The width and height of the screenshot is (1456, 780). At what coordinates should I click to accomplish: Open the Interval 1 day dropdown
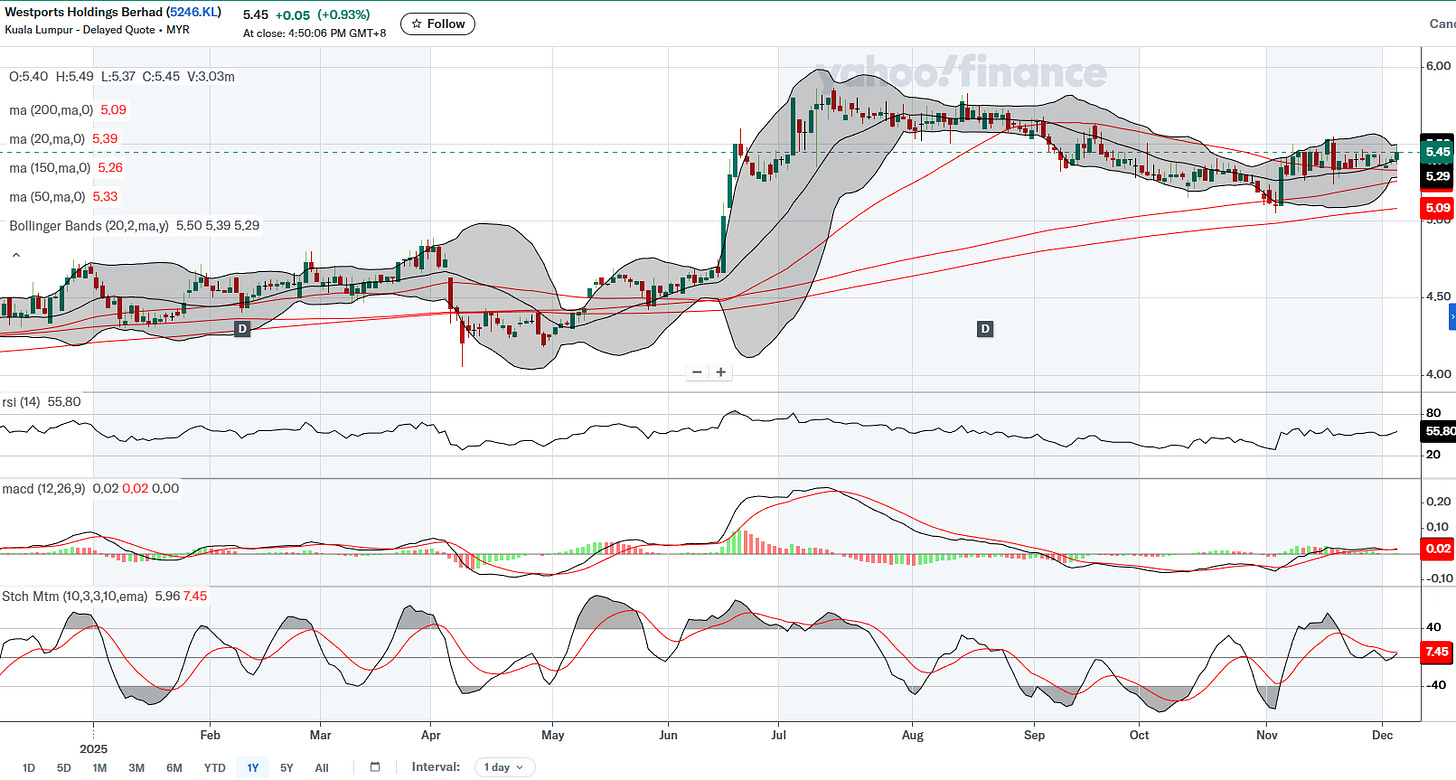pos(505,767)
